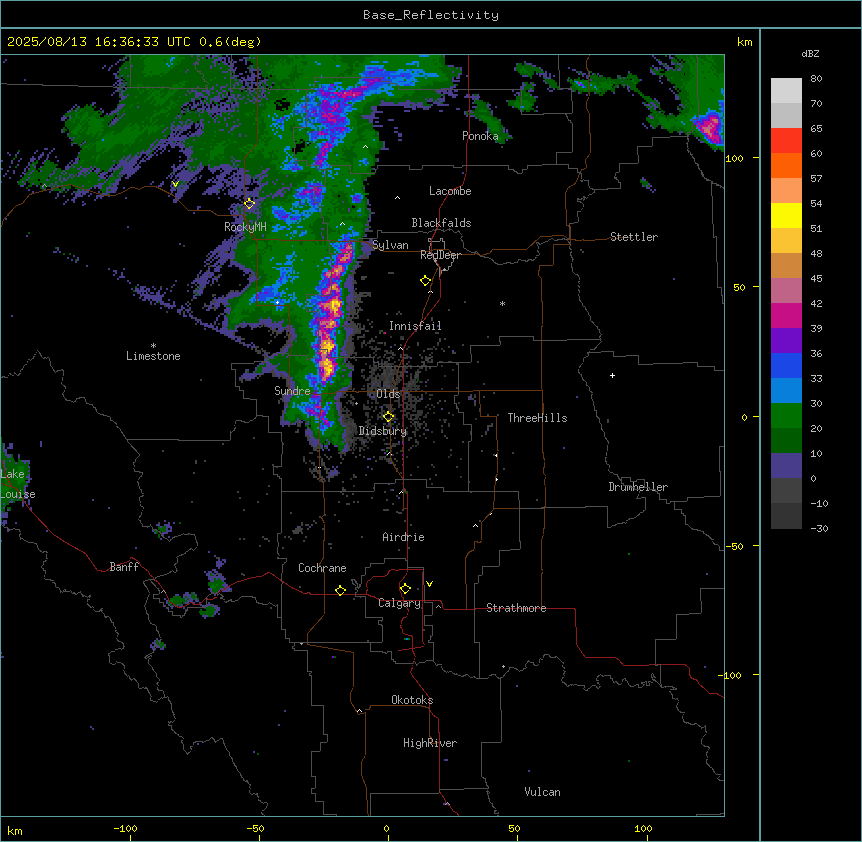Click the yellow diamond marker above RockyMH
The image size is (862, 842).
point(250,204)
